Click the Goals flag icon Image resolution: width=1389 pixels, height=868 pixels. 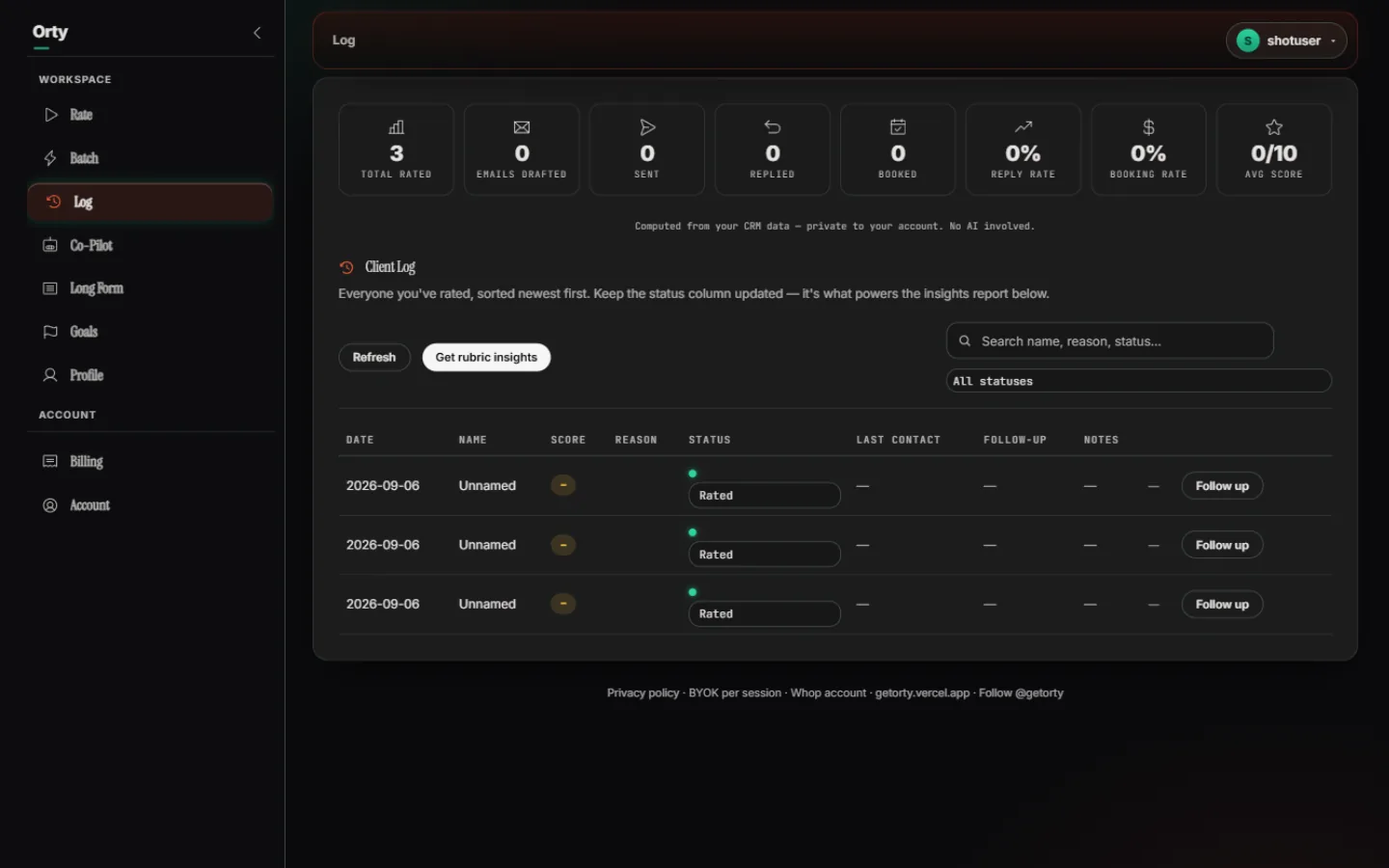[50, 332]
